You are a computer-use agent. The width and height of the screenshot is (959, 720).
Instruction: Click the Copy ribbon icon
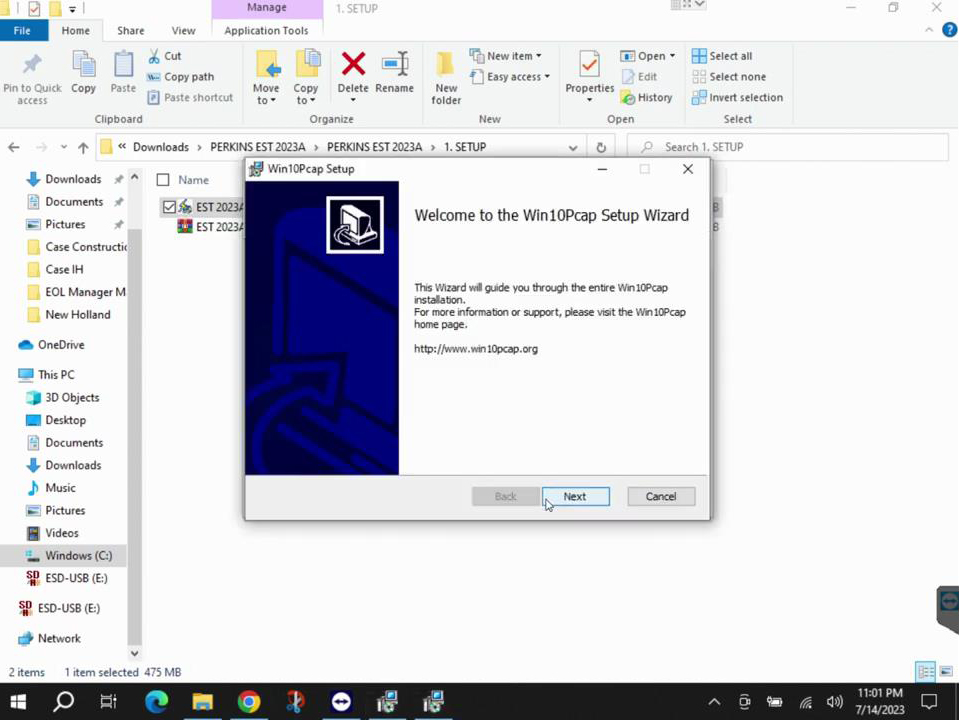pos(84,64)
